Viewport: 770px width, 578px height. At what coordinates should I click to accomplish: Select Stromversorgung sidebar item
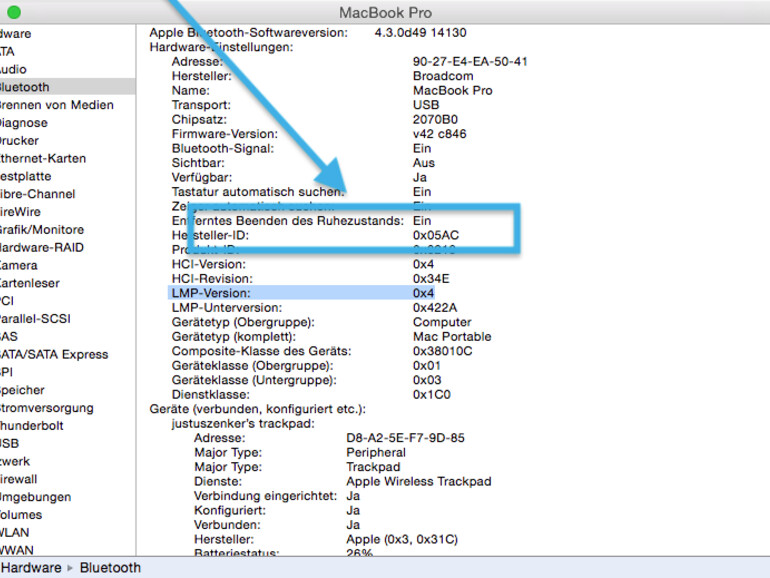point(47,408)
